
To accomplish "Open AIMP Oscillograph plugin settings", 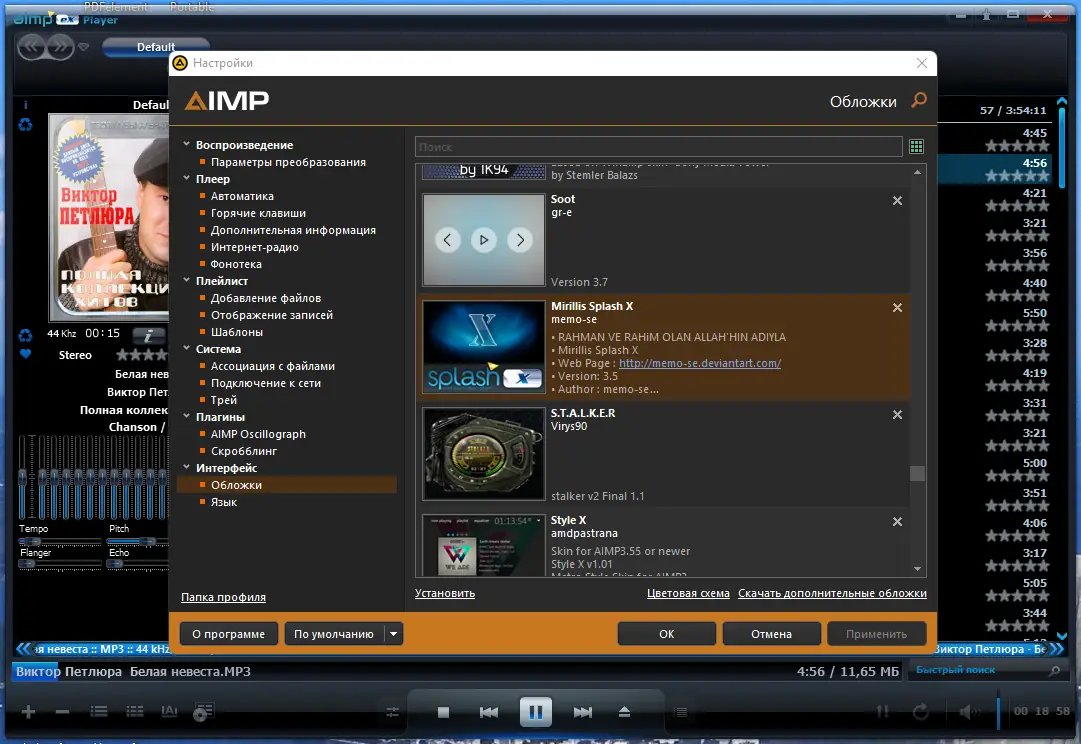I will (x=258, y=434).
